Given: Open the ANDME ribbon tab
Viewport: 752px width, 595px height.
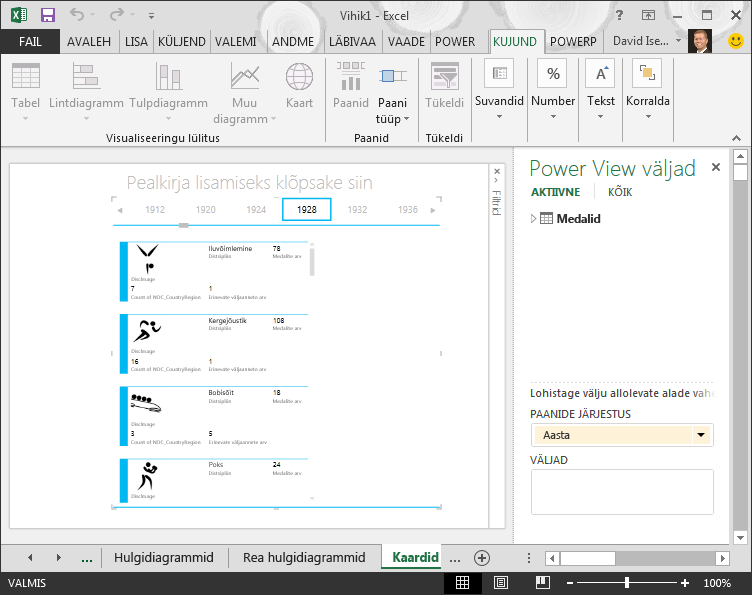Looking at the screenshot, I should tap(293, 42).
